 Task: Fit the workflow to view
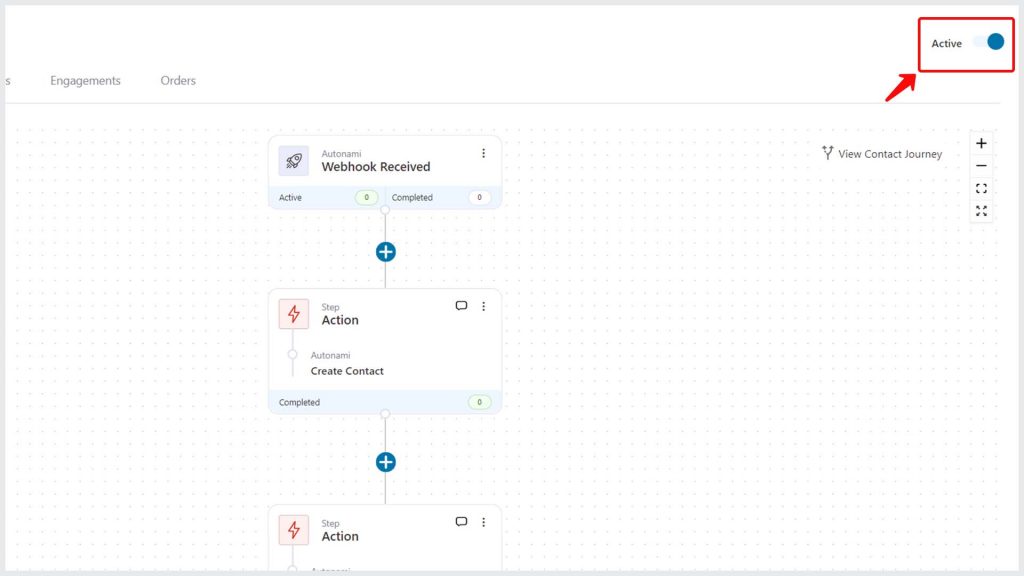coord(981,189)
